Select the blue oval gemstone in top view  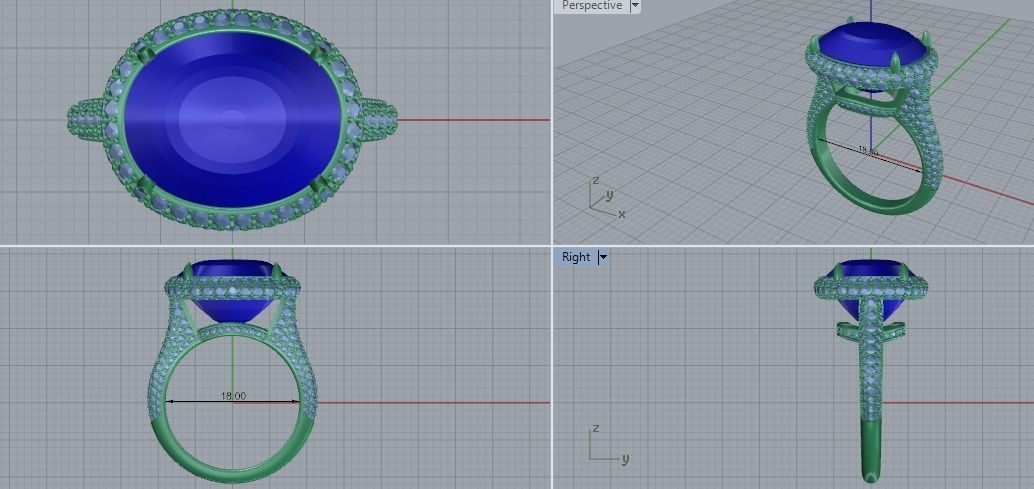click(233, 119)
